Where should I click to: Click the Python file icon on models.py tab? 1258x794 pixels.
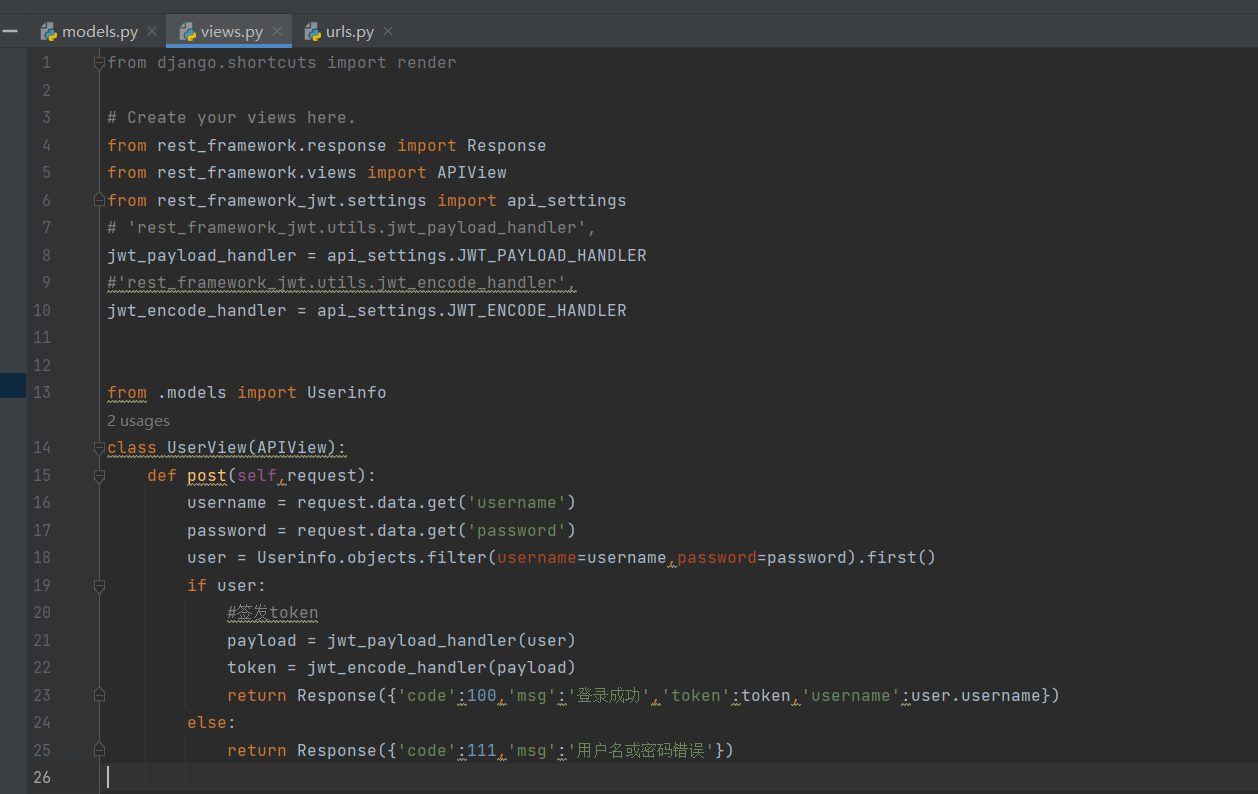(48, 31)
